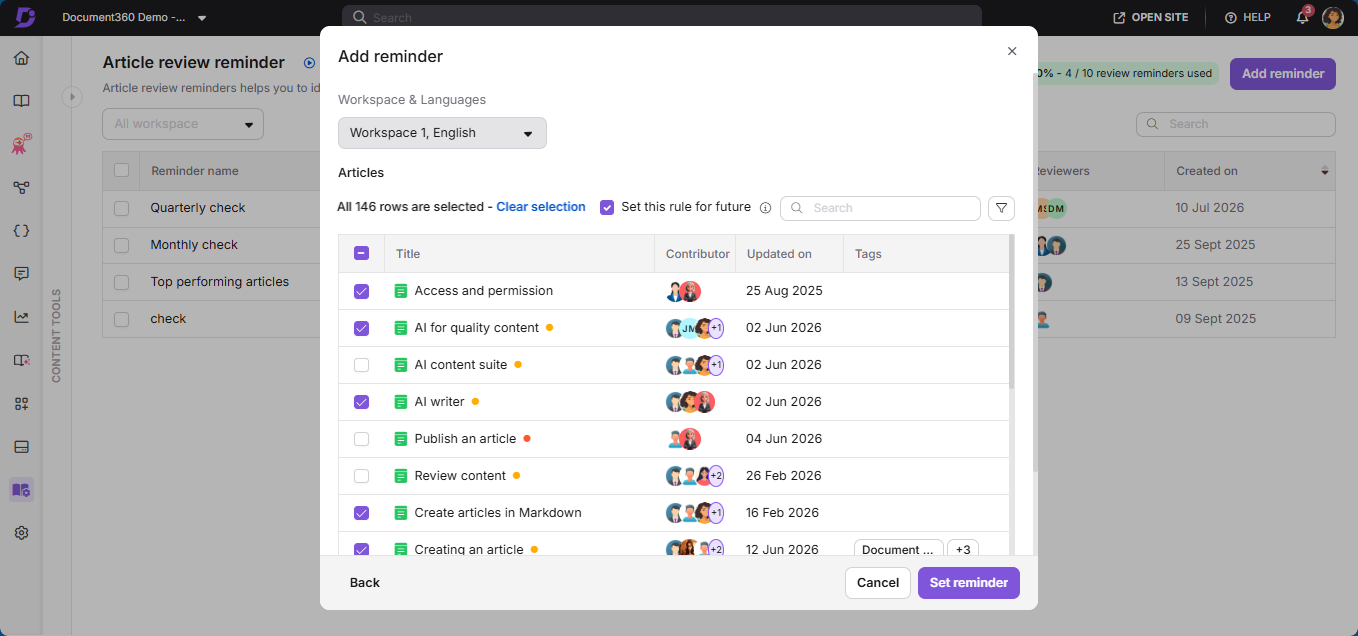Click the Document360 logo icon
The width and height of the screenshot is (1358, 636).
25,17
